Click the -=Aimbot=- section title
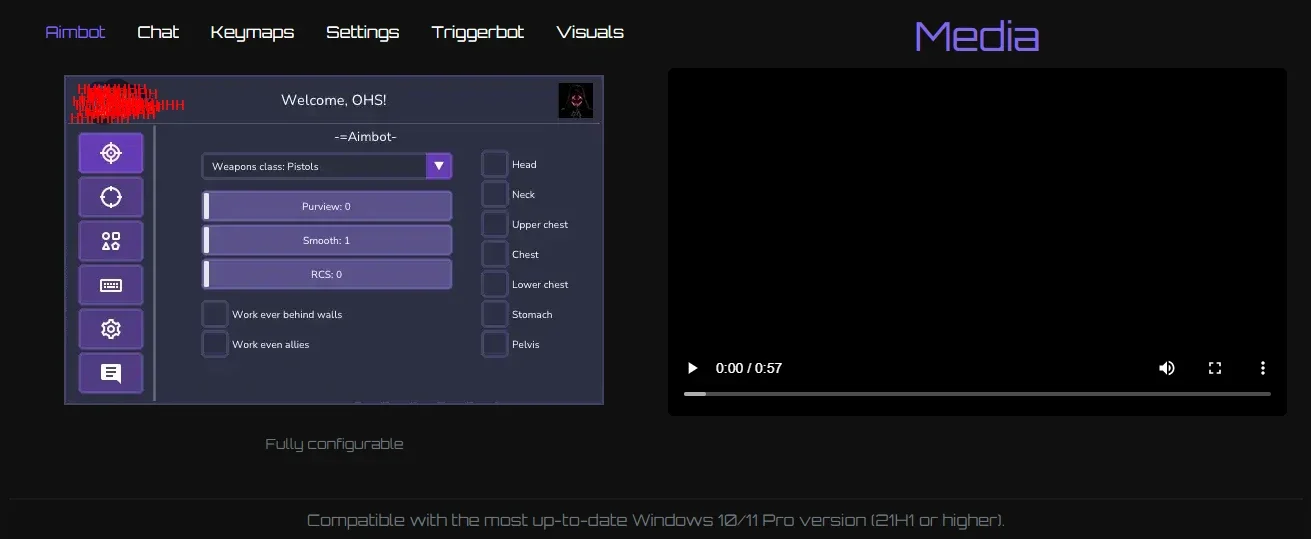 (x=365, y=137)
